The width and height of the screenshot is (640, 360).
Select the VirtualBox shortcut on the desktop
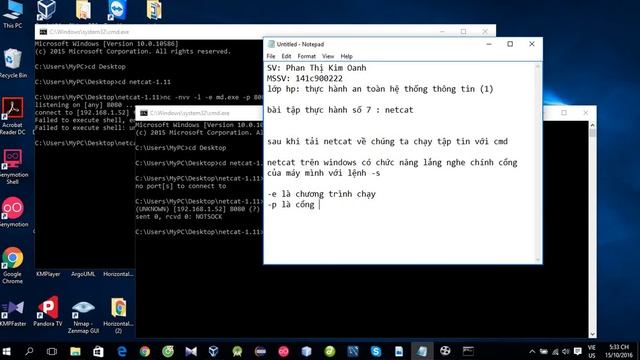[46, 10]
